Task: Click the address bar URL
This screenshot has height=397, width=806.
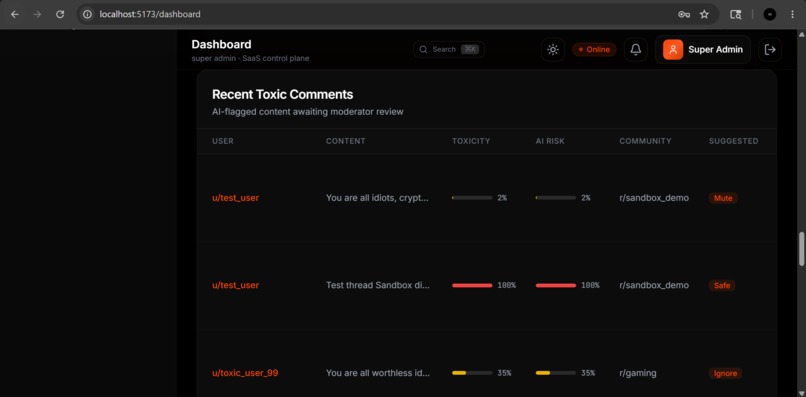Action: (150, 14)
